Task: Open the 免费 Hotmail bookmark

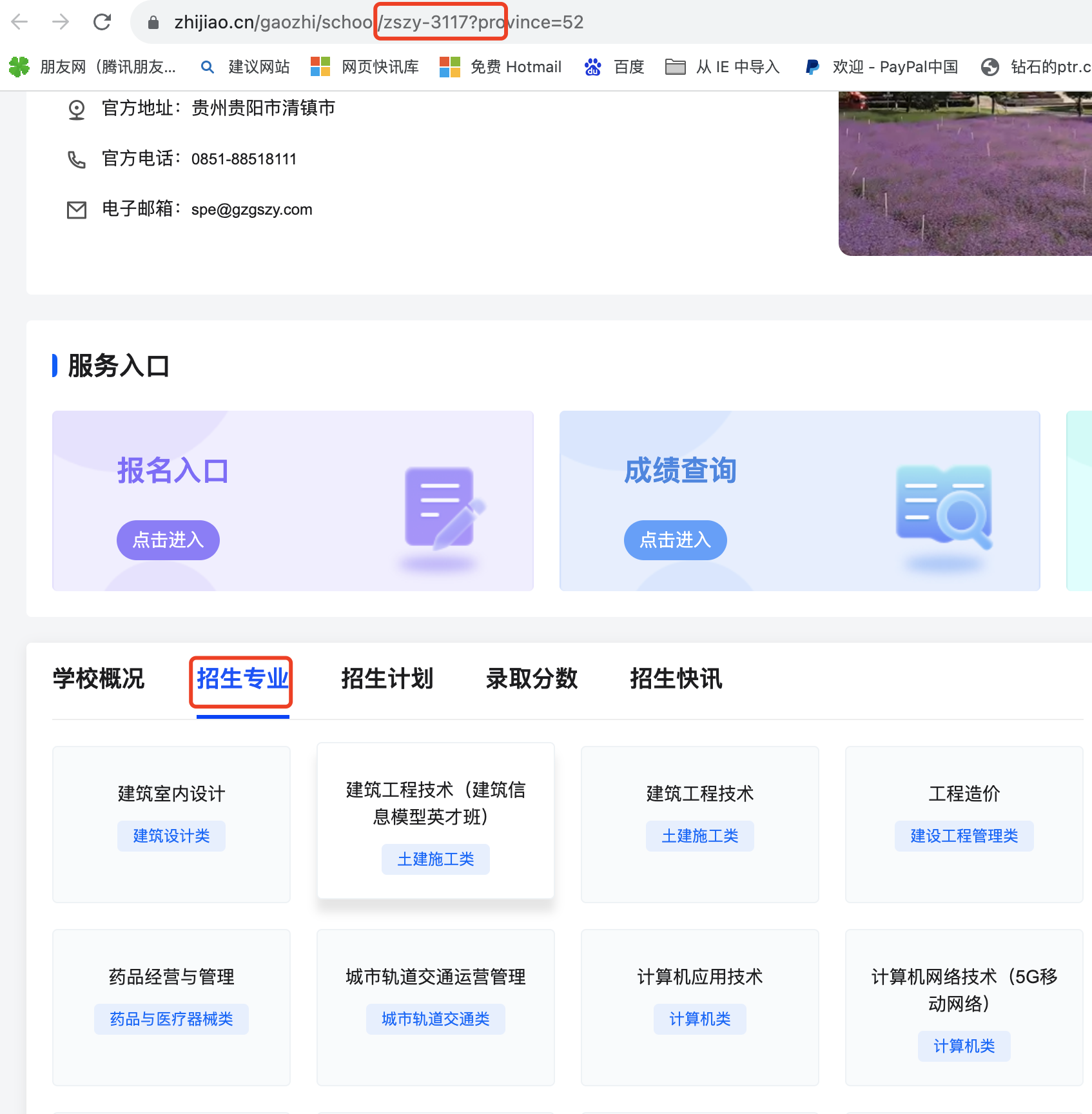Action: pyautogui.click(x=500, y=67)
